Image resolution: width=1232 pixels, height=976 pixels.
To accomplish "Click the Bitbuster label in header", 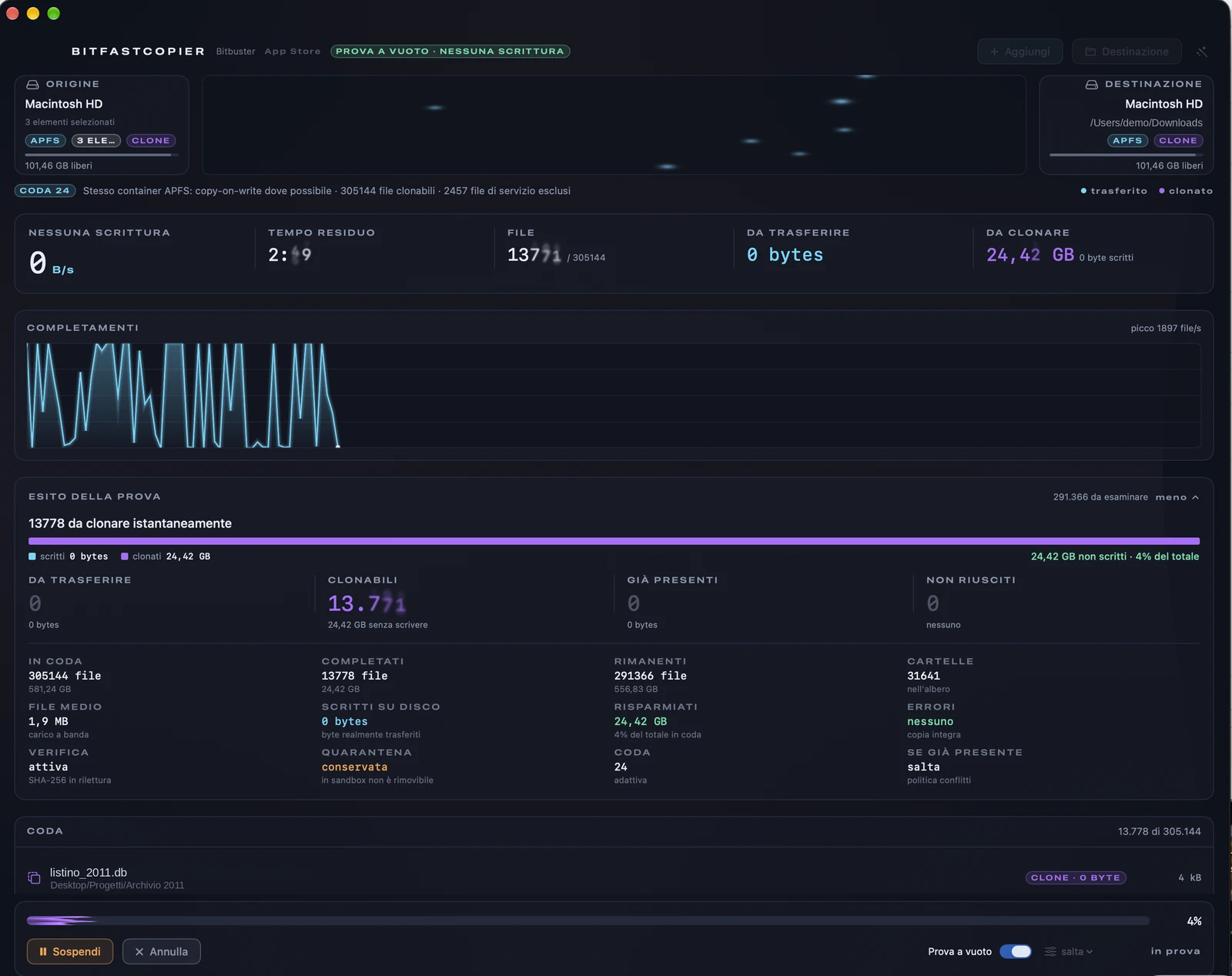I will 236,52.
